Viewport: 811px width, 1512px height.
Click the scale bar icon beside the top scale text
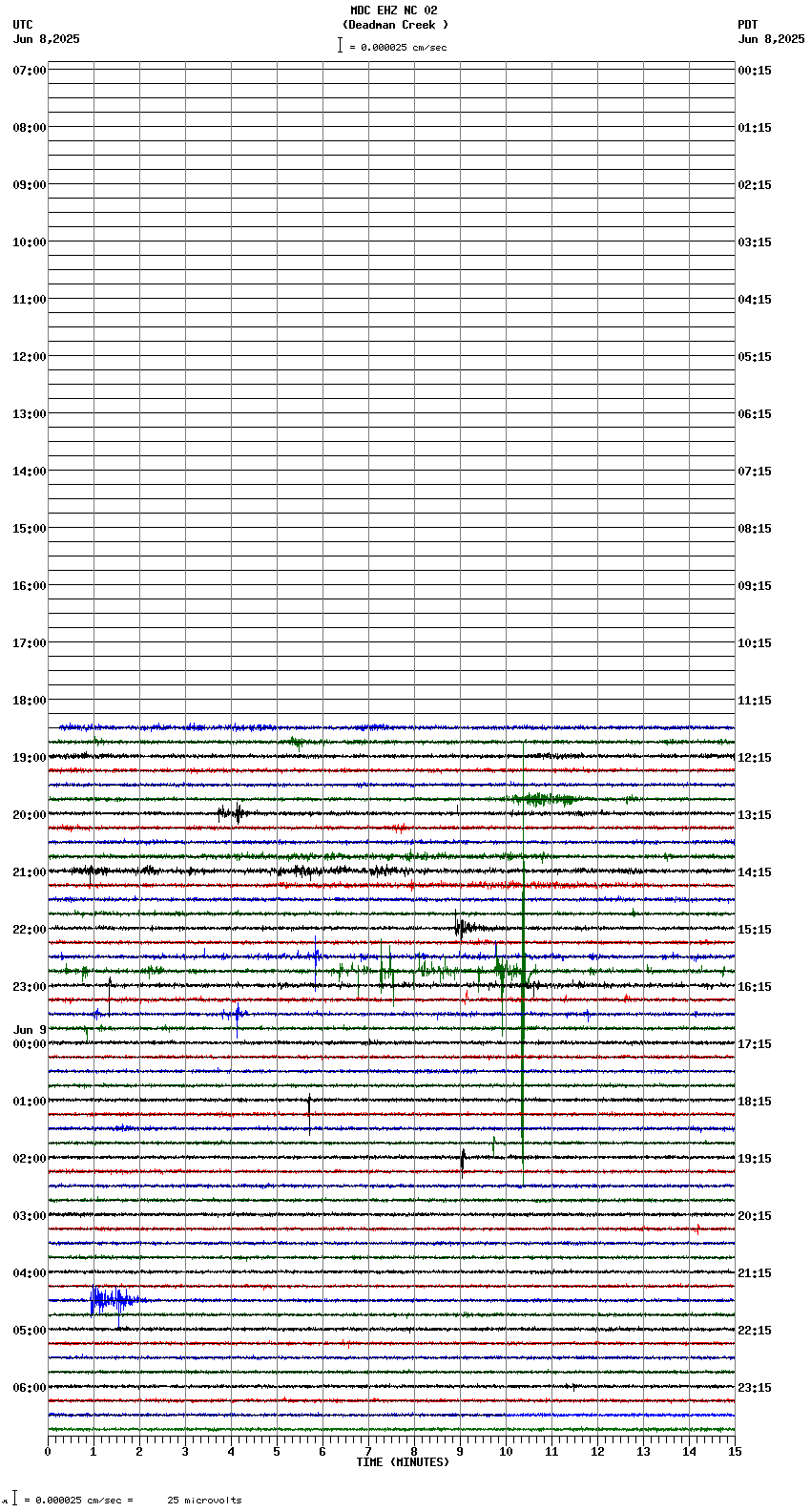[x=340, y=45]
